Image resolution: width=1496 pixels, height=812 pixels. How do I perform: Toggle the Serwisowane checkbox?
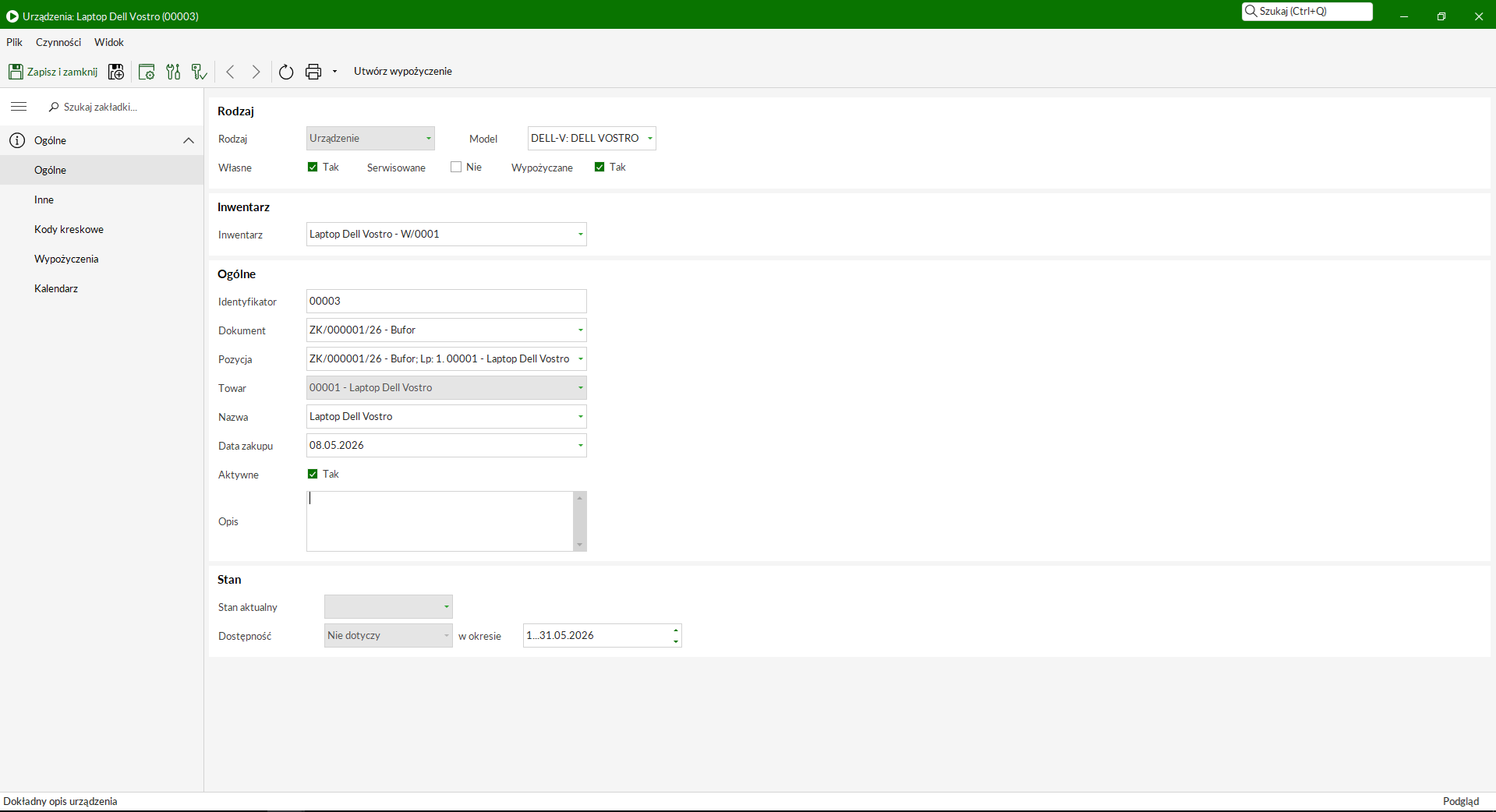[456, 167]
